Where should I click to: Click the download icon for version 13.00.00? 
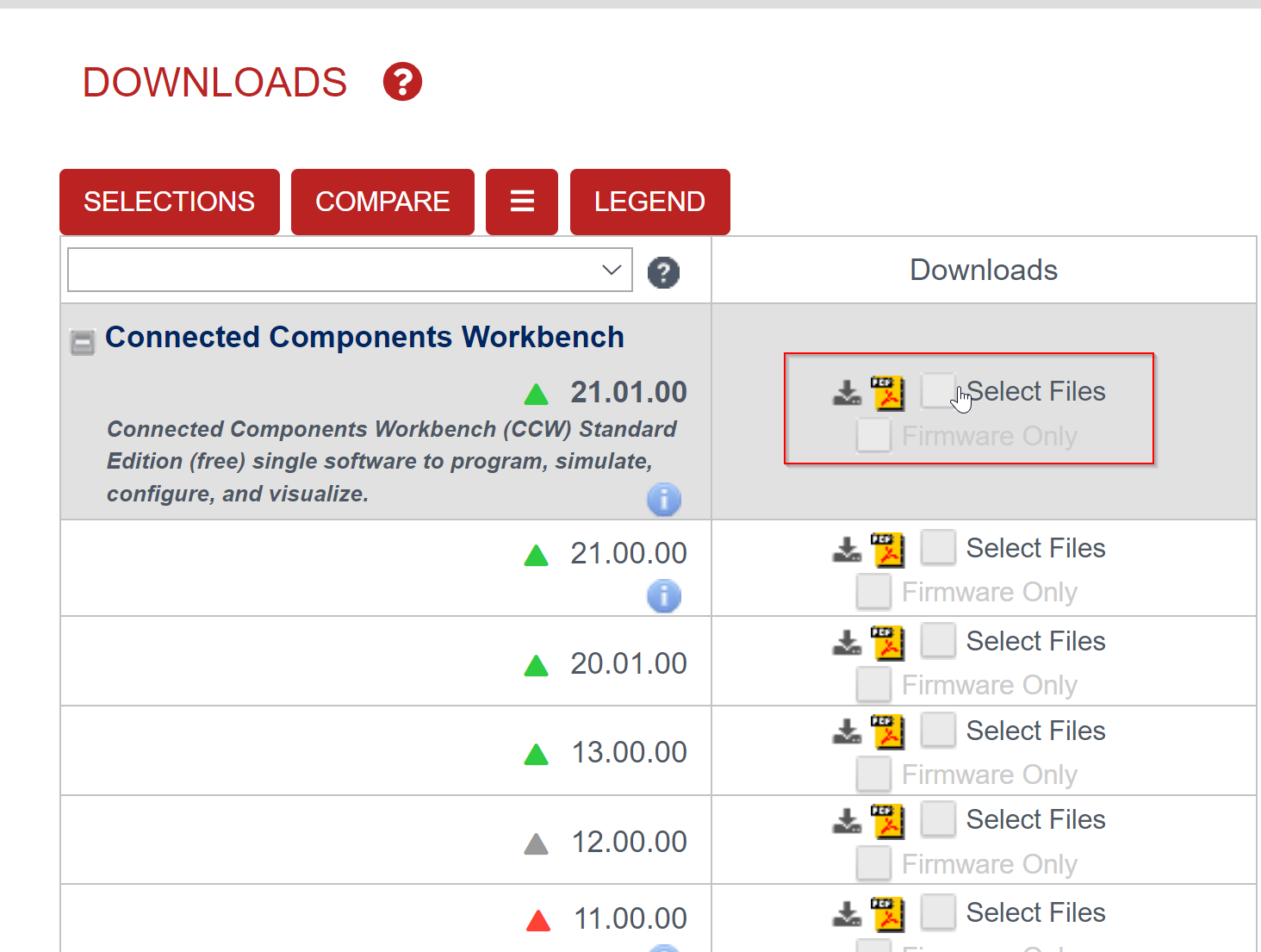[x=847, y=731]
